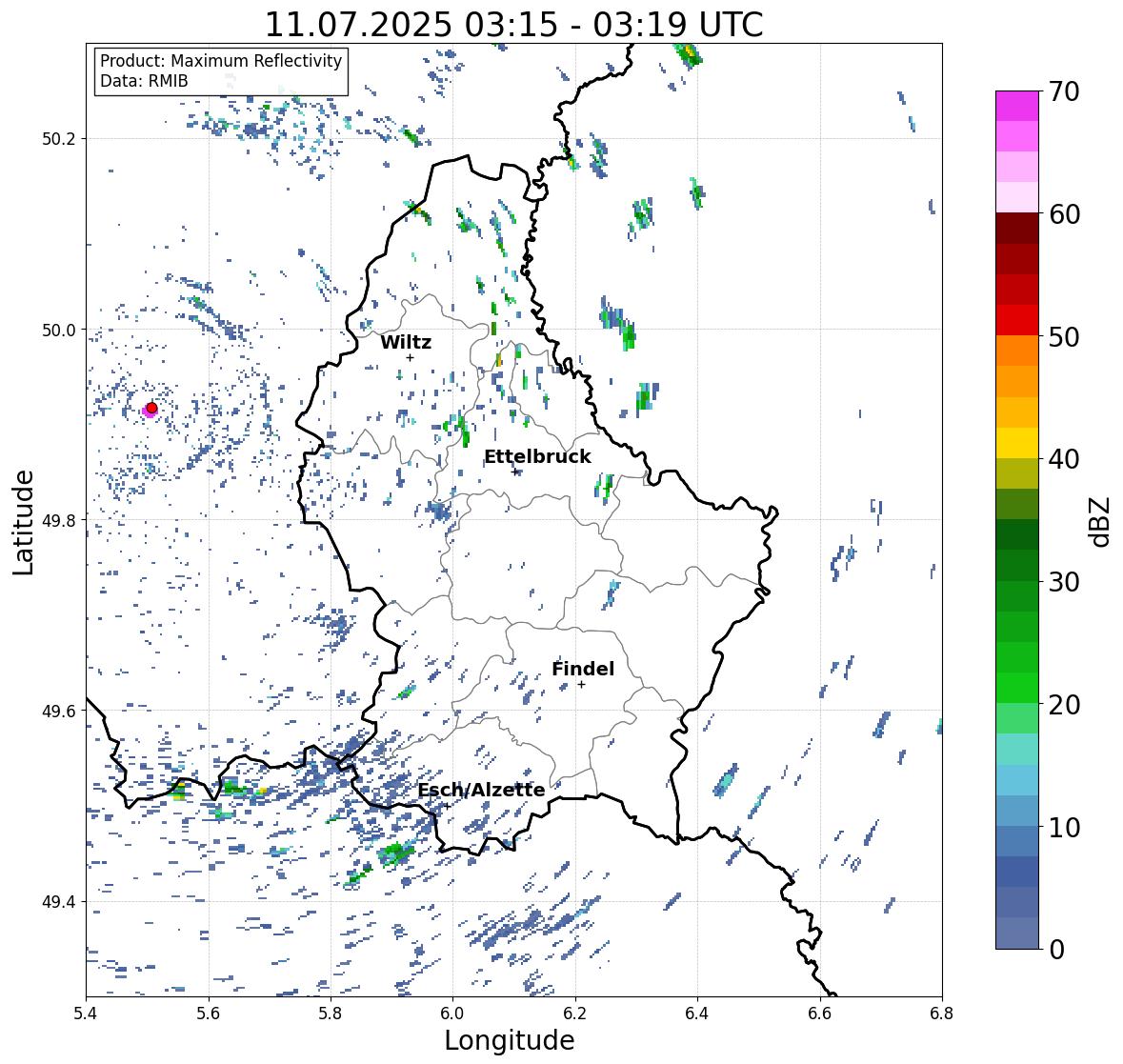Click the Latitude axis label
This screenshot has width=1123, height=1064.
(24, 522)
